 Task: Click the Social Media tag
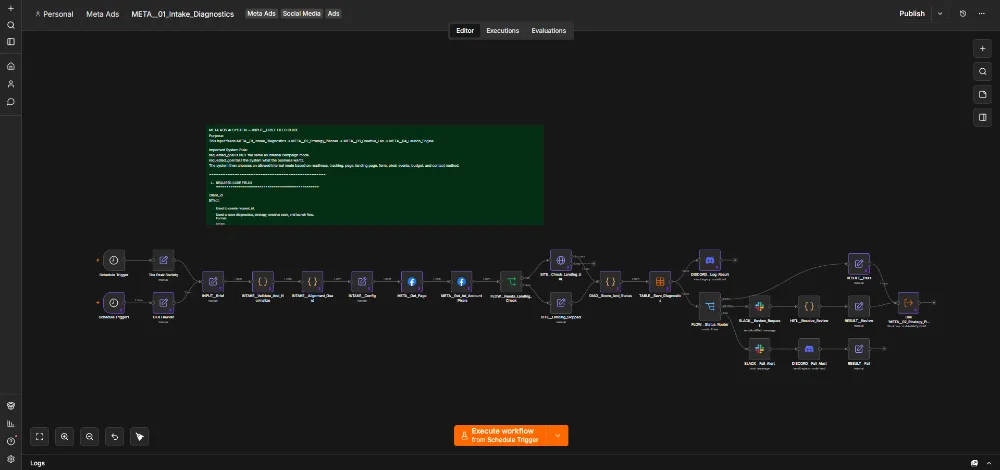point(302,13)
